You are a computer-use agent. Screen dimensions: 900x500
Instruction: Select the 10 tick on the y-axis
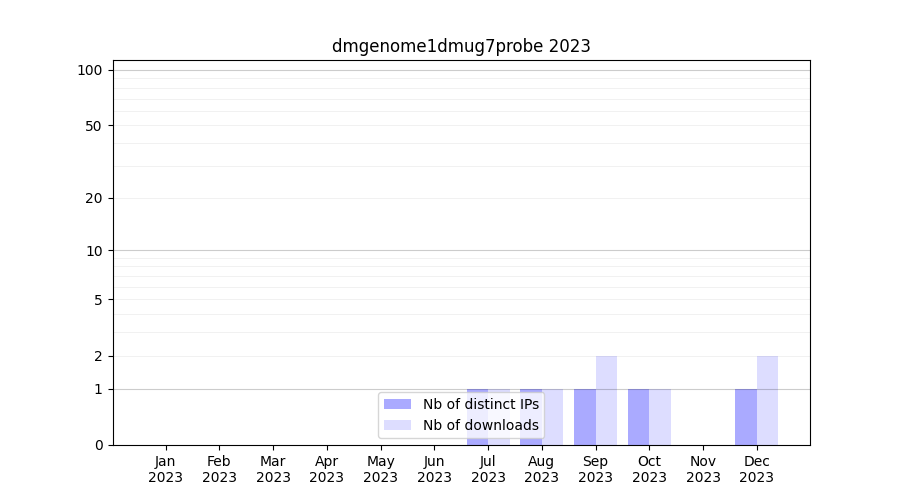(x=93, y=251)
